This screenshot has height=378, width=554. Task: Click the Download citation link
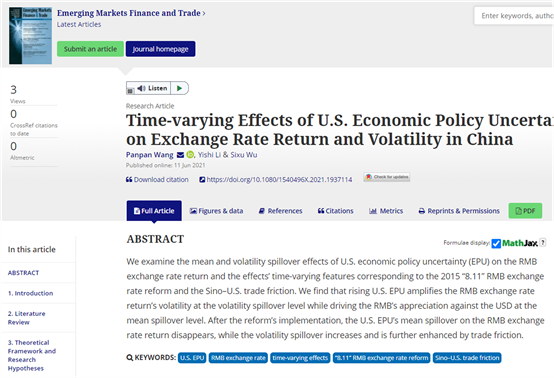click(157, 179)
